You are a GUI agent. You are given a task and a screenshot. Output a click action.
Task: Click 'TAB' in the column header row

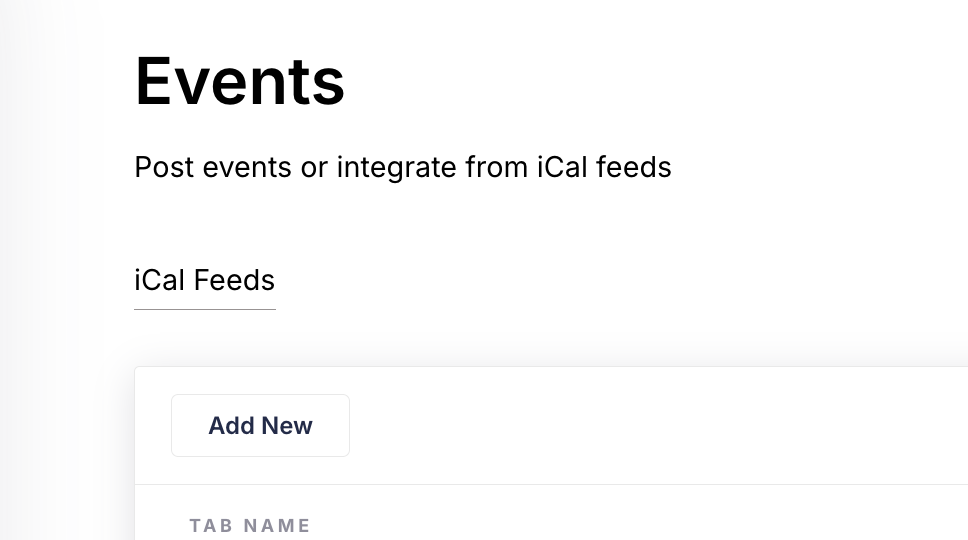pyautogui.click(x=211, y=525)
